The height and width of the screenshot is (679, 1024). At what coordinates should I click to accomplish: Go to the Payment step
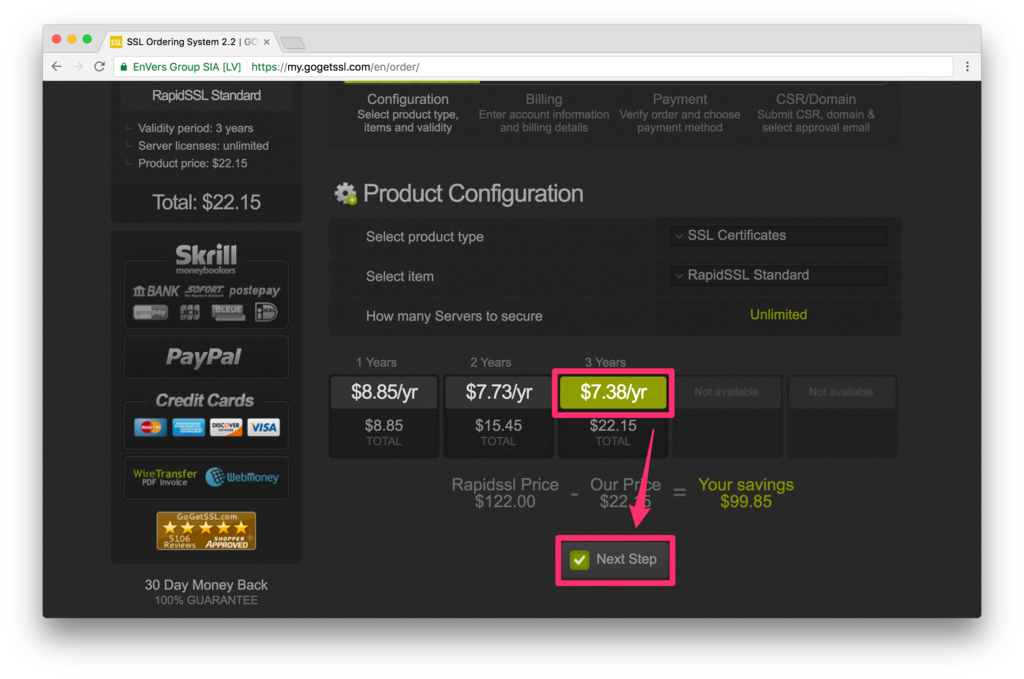point(680,112)
